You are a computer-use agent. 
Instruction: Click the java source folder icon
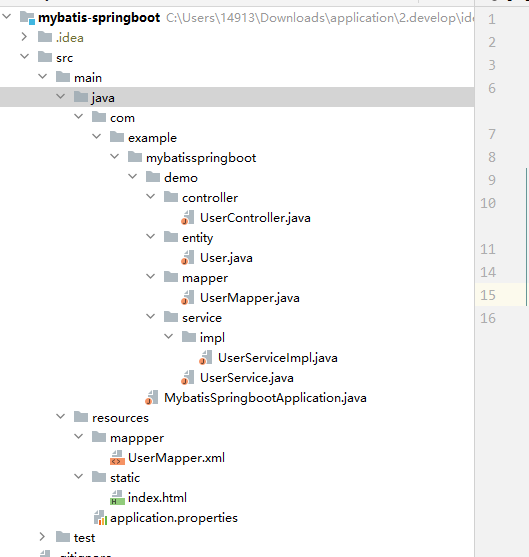(x=81, y=97)
